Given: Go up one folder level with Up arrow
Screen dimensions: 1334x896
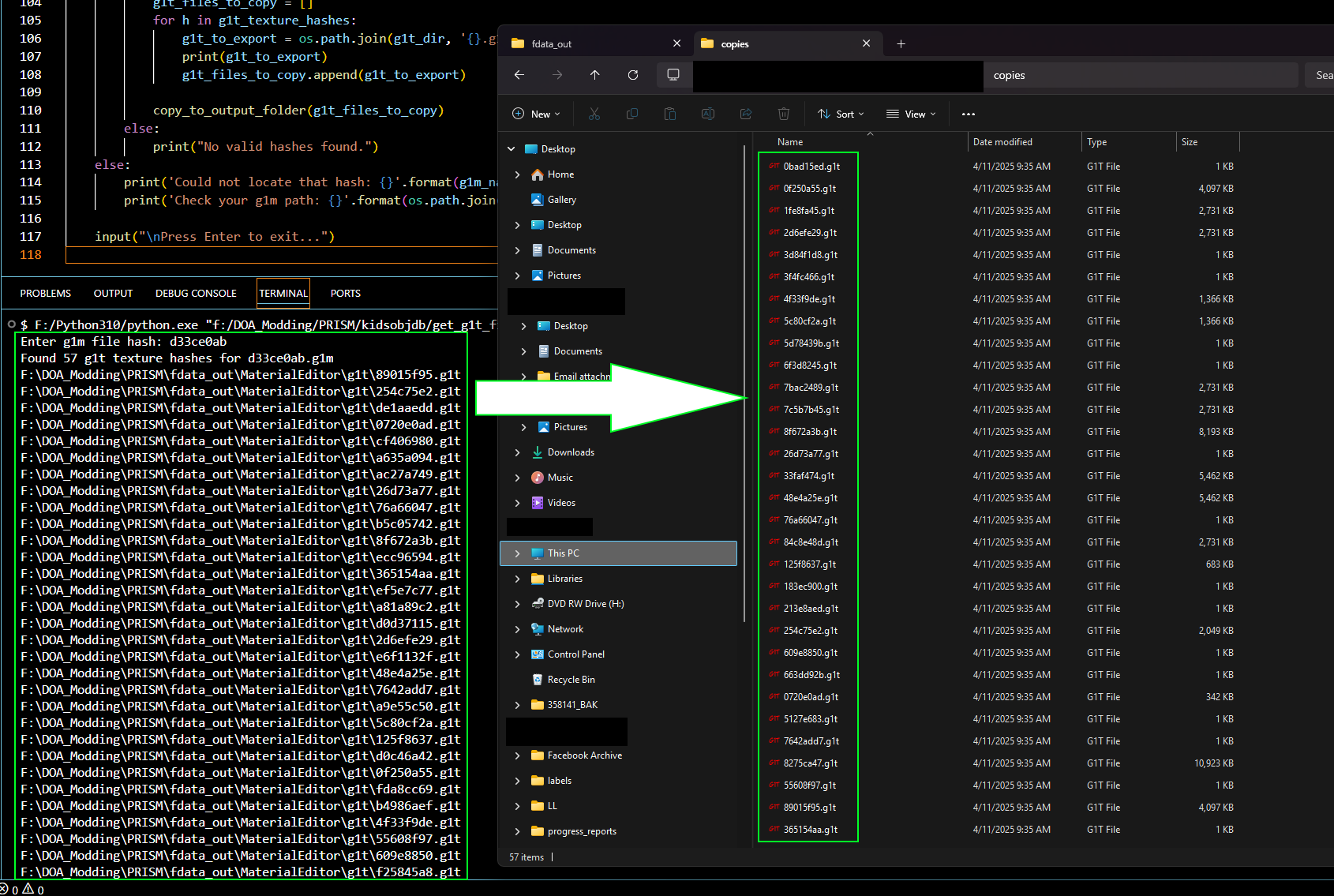Looking at the screenshot, I should tap(594, 75).
